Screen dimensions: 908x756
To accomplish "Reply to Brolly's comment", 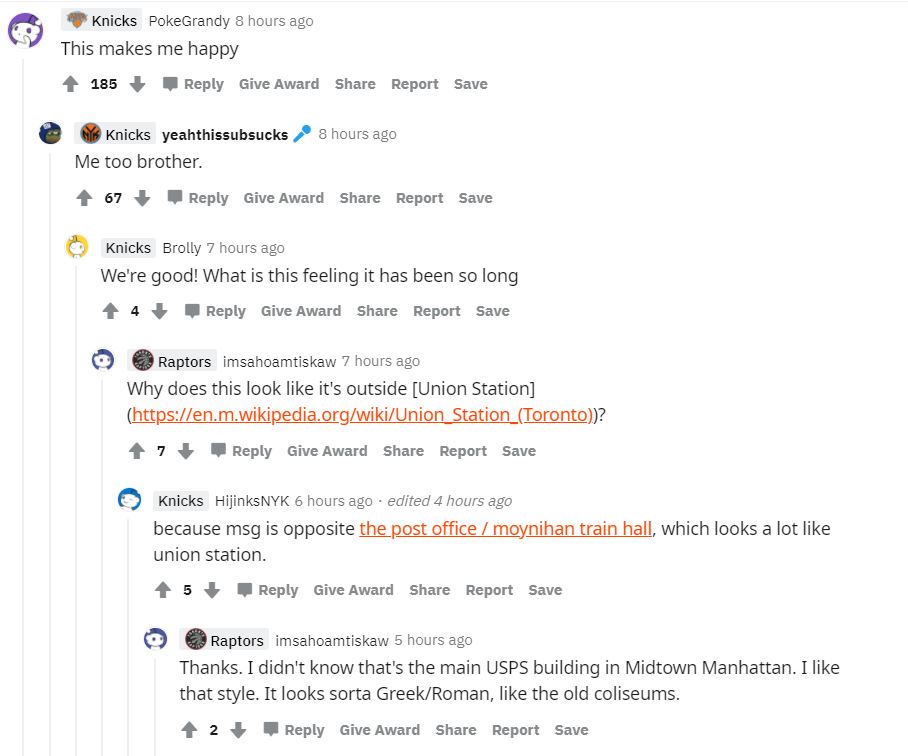I will coord(215,311).
